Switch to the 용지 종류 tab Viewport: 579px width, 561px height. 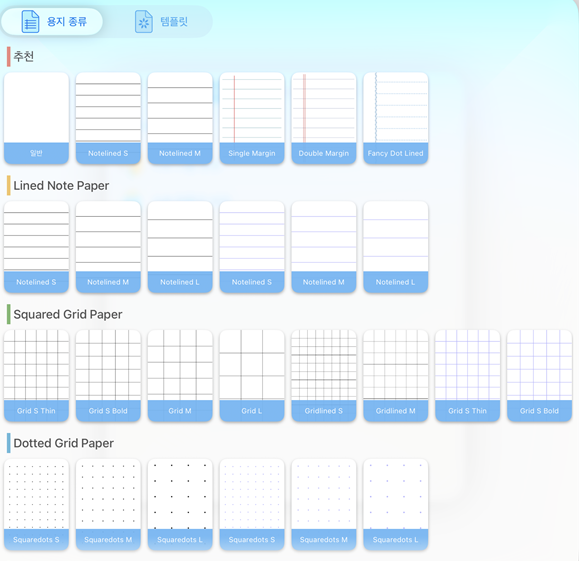click(52, 22)
